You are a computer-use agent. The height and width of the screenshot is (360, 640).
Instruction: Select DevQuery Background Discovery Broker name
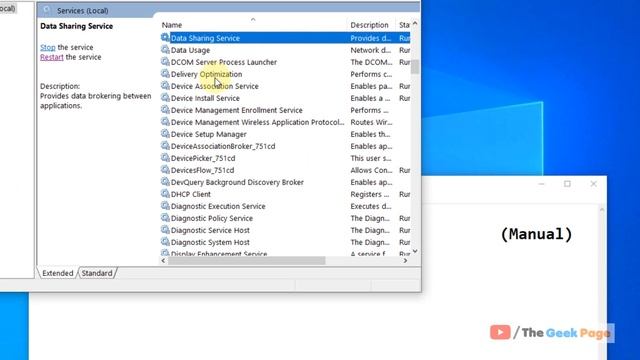(x=237, y=182)
